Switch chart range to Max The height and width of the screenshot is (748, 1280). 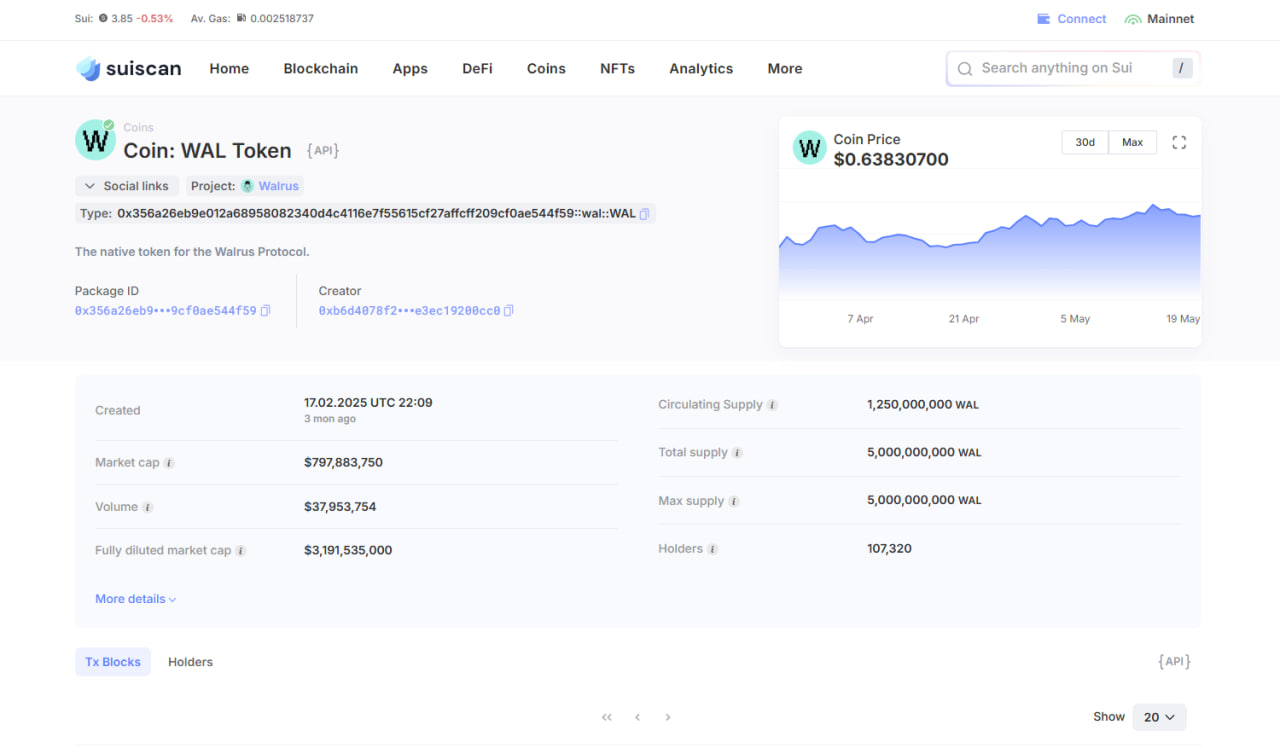coord(1132,143)
